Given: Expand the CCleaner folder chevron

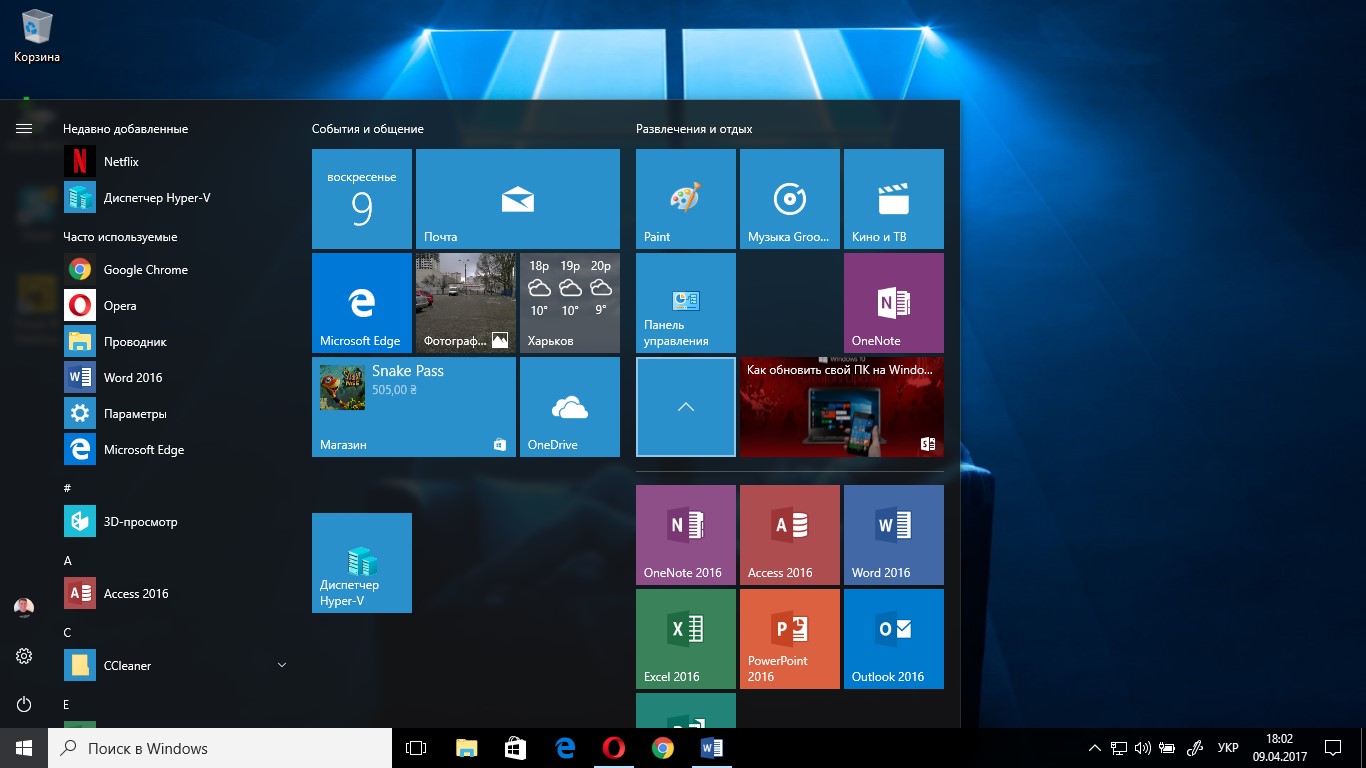Looking at the screenshot, I should point(282,665).
